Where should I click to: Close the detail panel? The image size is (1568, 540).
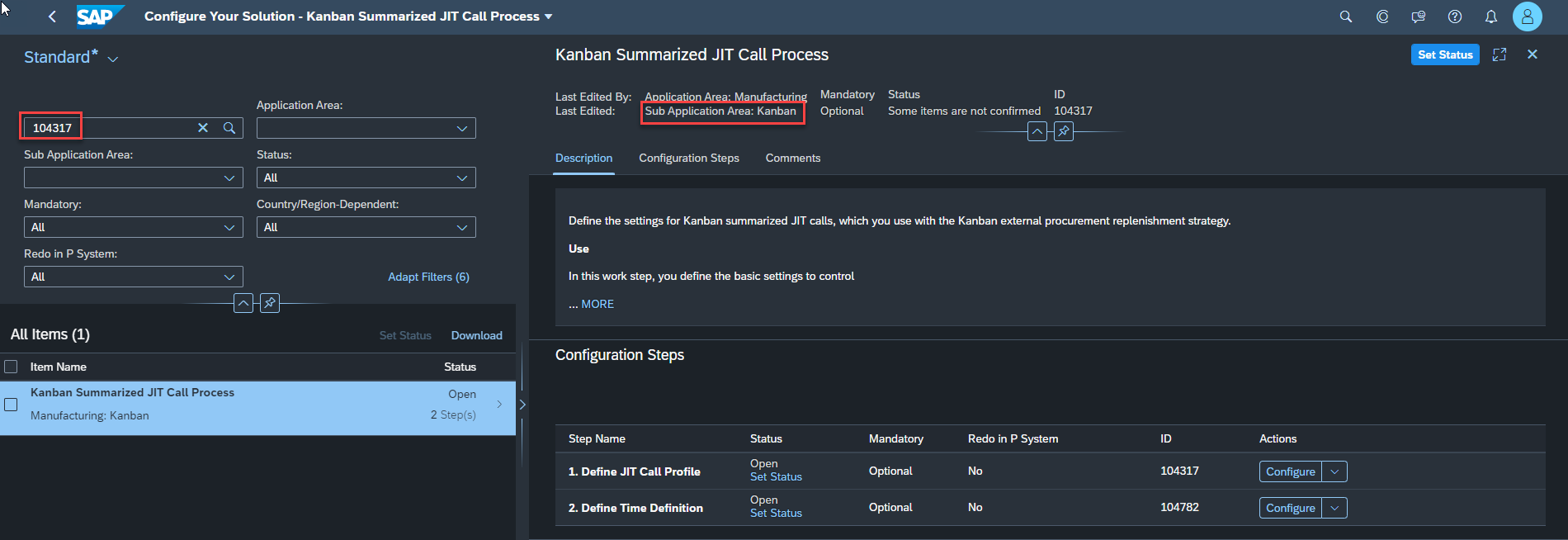(1533, 54)
